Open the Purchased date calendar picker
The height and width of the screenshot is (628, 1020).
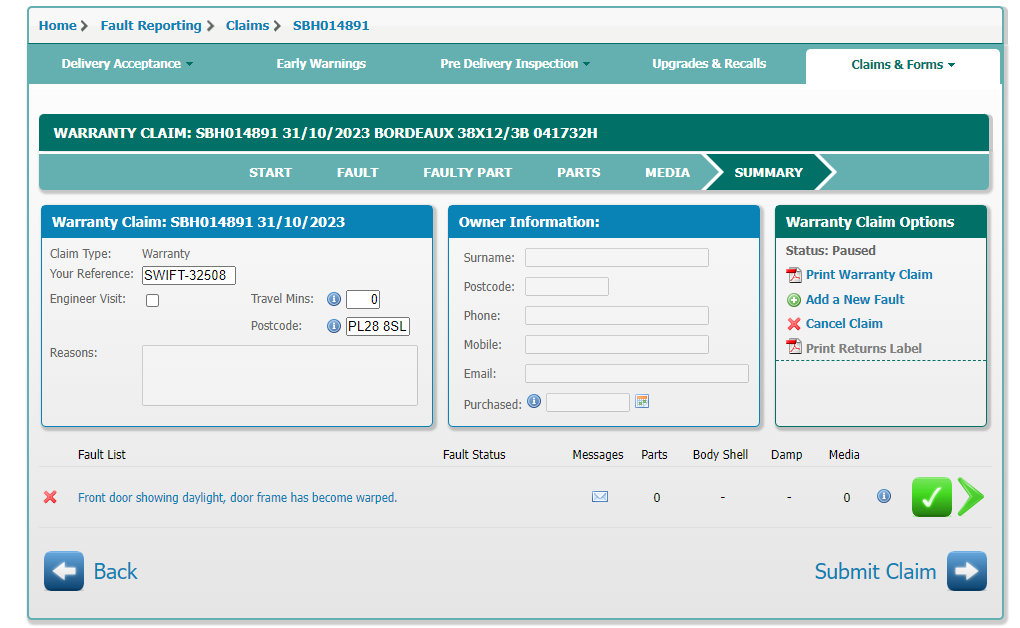[642, 402]
